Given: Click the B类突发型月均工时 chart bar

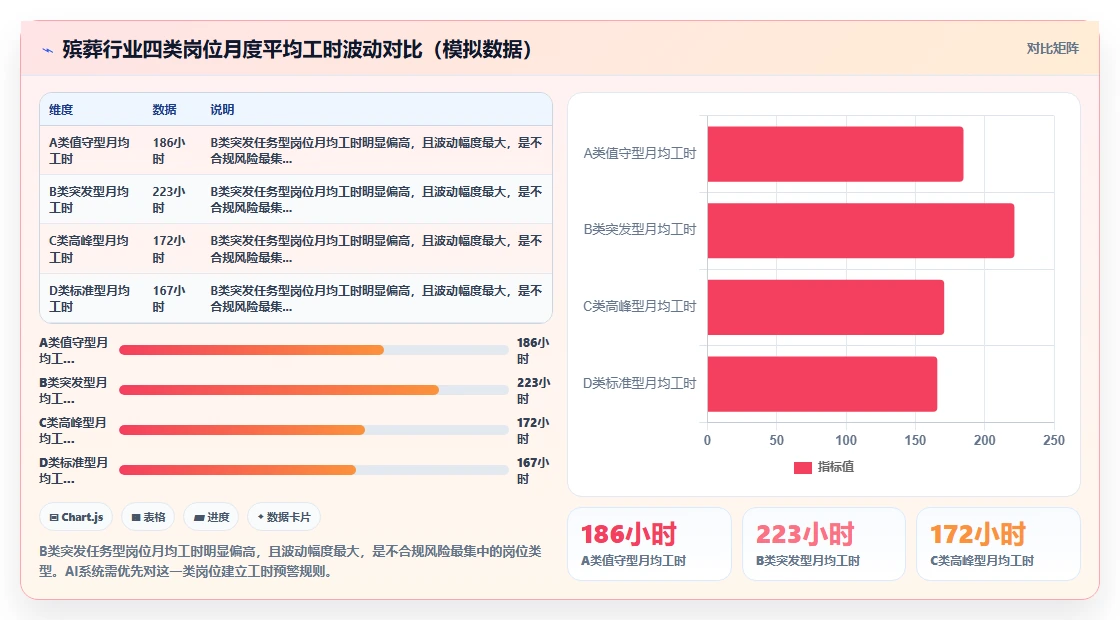Looking at the screenshot, I should [861, 231].
